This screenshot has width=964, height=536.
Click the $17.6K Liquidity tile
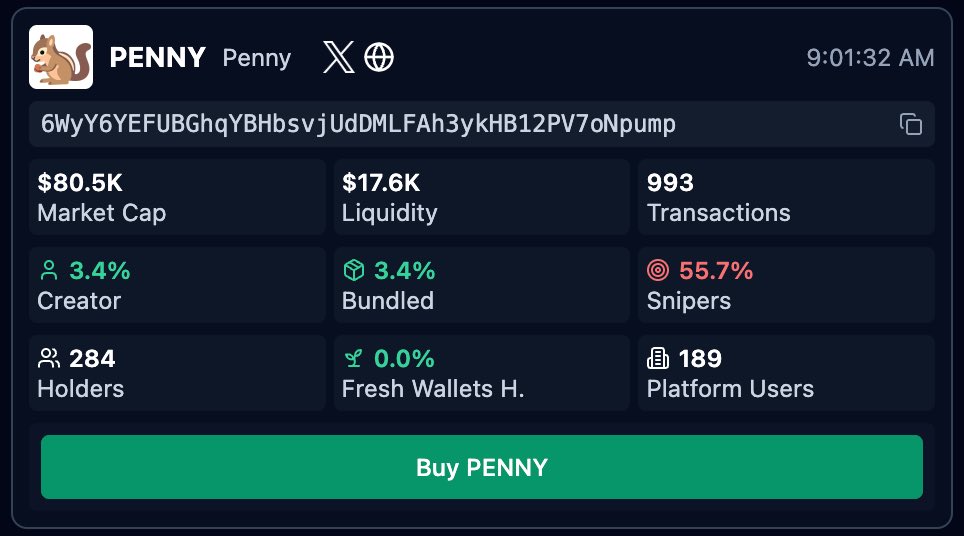click(x=481, y=197)
